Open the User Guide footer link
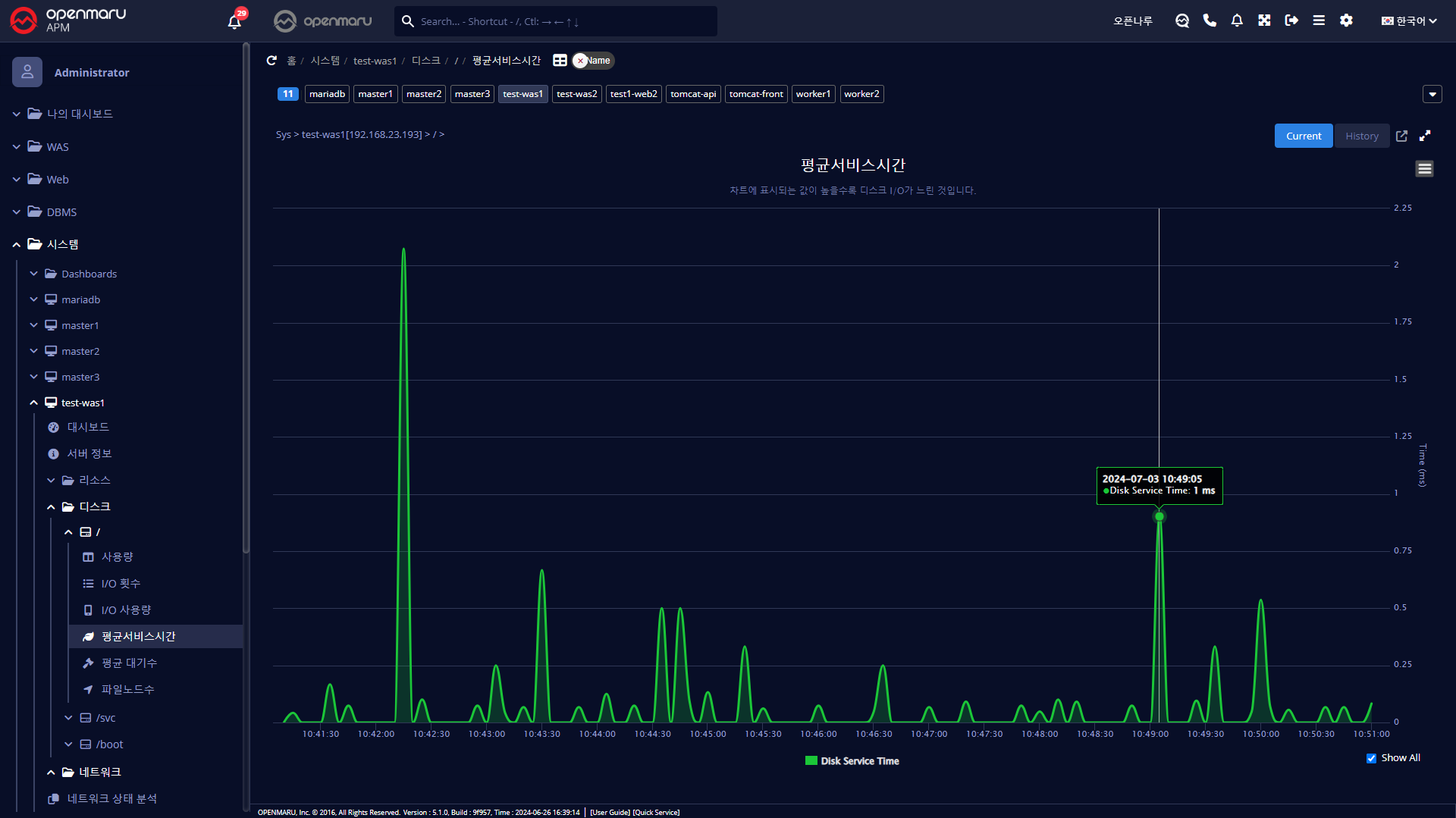1456x818 pixels. (x=610, y=813)
